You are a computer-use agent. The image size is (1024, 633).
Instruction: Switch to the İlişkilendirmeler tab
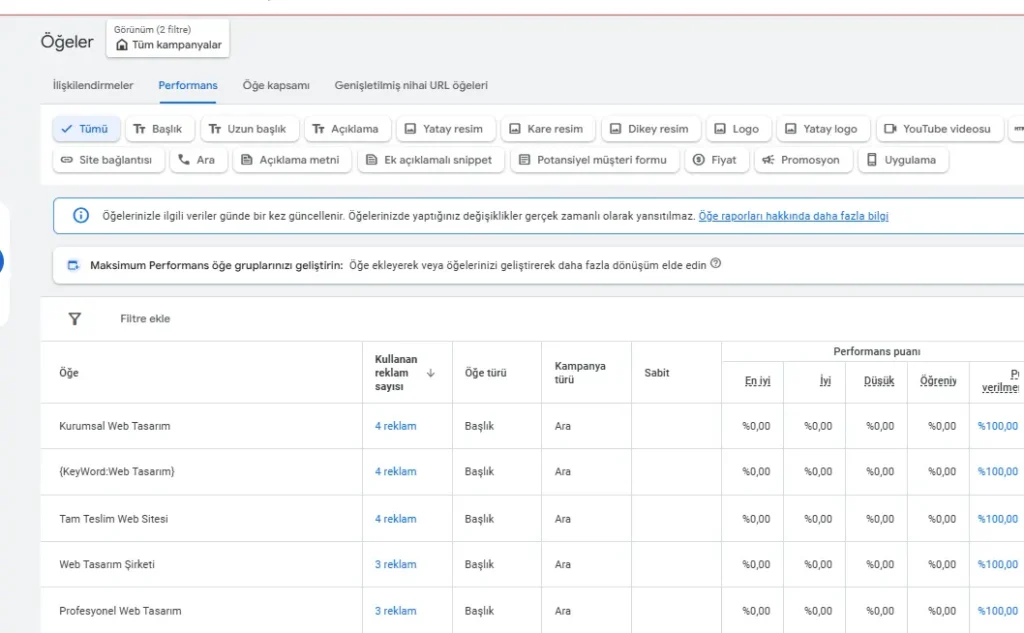(x=92, y=86)
